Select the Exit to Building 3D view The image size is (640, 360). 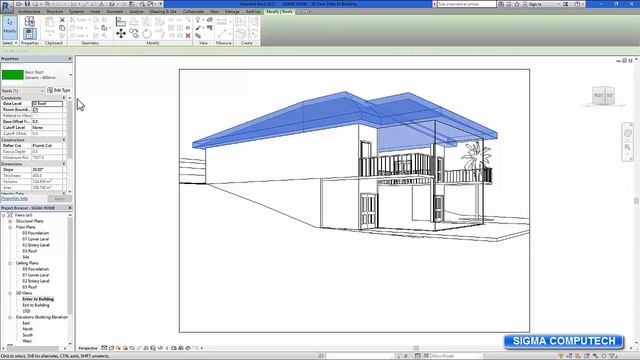pyautogui.click(x=36, y=305)
